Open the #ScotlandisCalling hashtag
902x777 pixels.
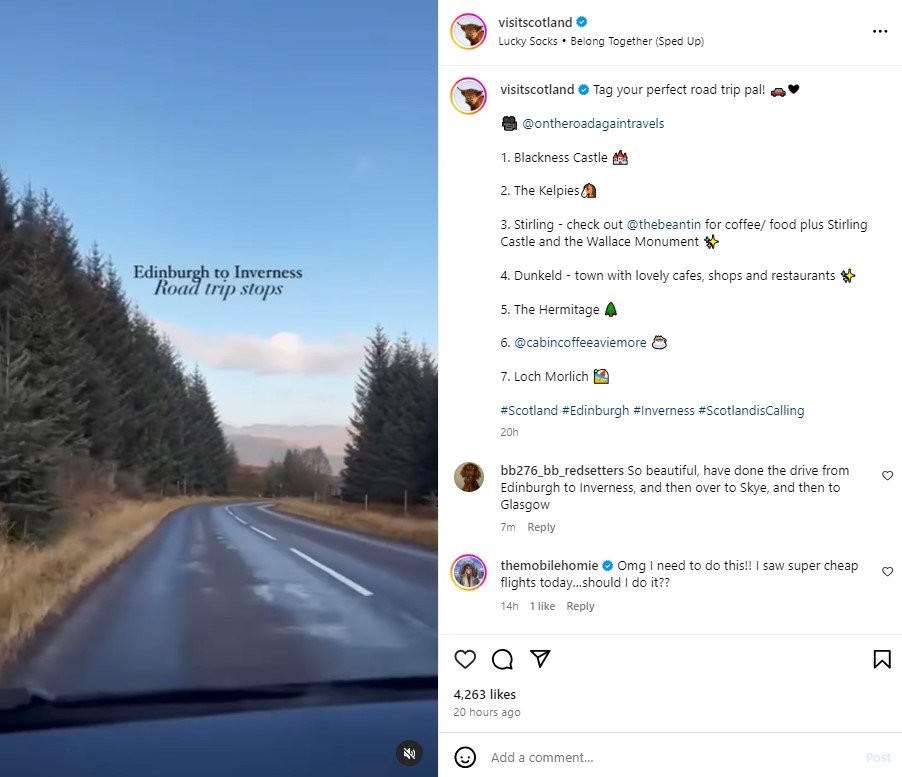click(x=751, y=411)
